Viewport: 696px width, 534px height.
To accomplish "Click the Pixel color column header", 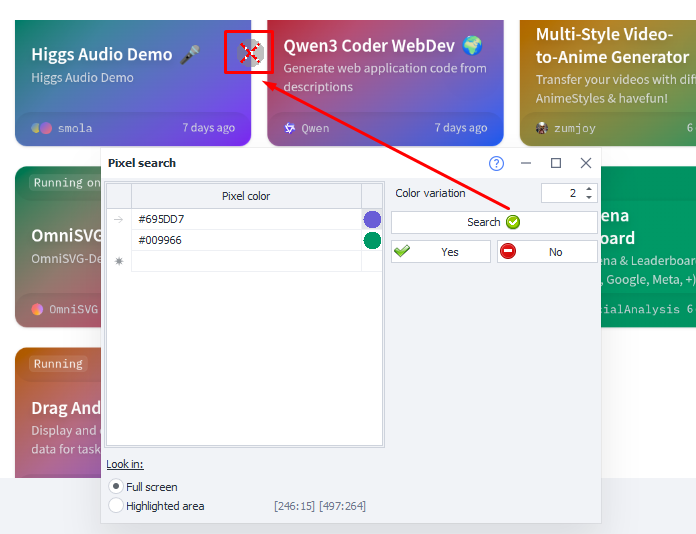I will (245, 196).
